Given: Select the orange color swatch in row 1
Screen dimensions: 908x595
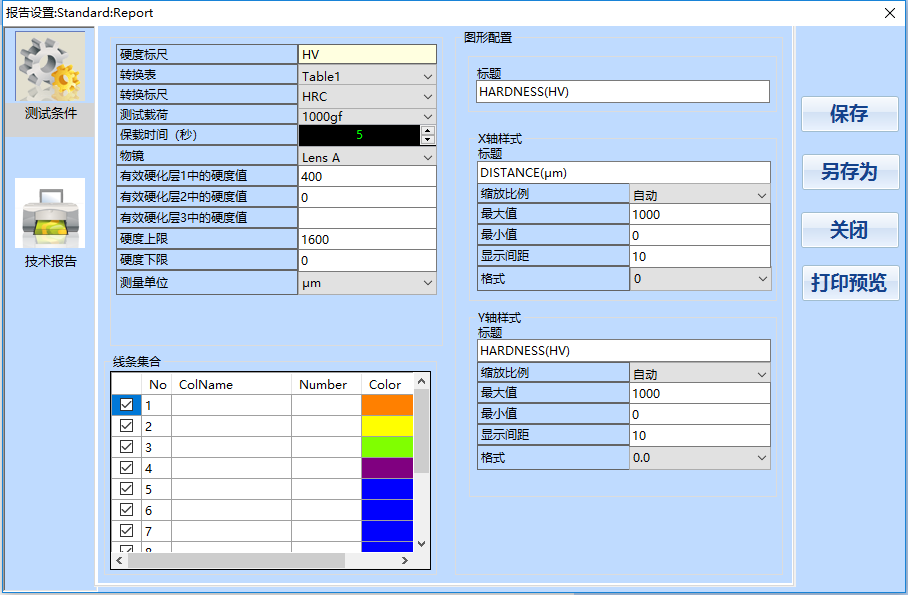Looking at the screenshot, I should 386,405.
